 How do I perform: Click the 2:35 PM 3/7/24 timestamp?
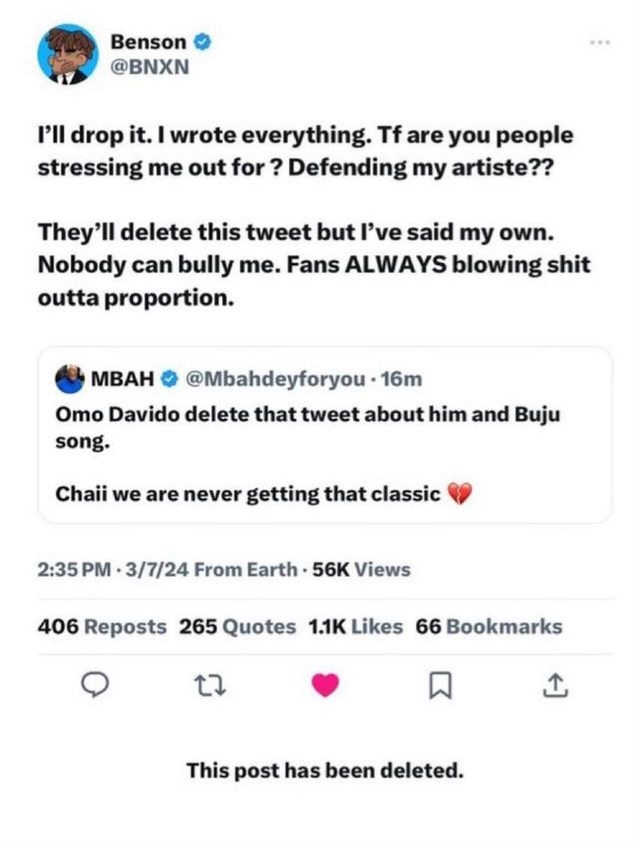[x=111, y=570]
